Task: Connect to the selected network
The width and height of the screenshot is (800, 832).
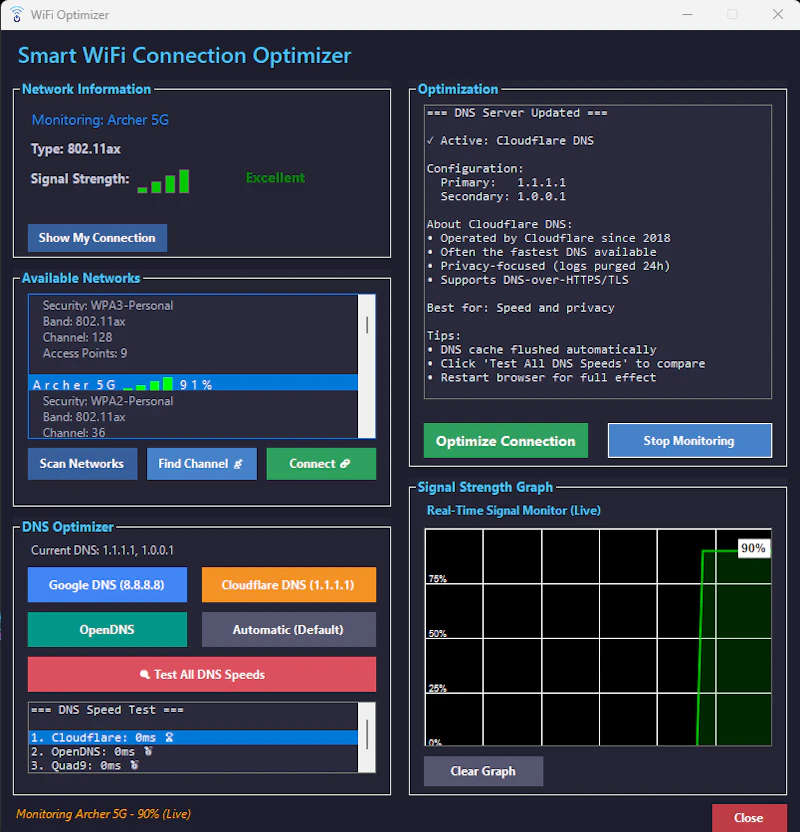Action: (321, 464)
